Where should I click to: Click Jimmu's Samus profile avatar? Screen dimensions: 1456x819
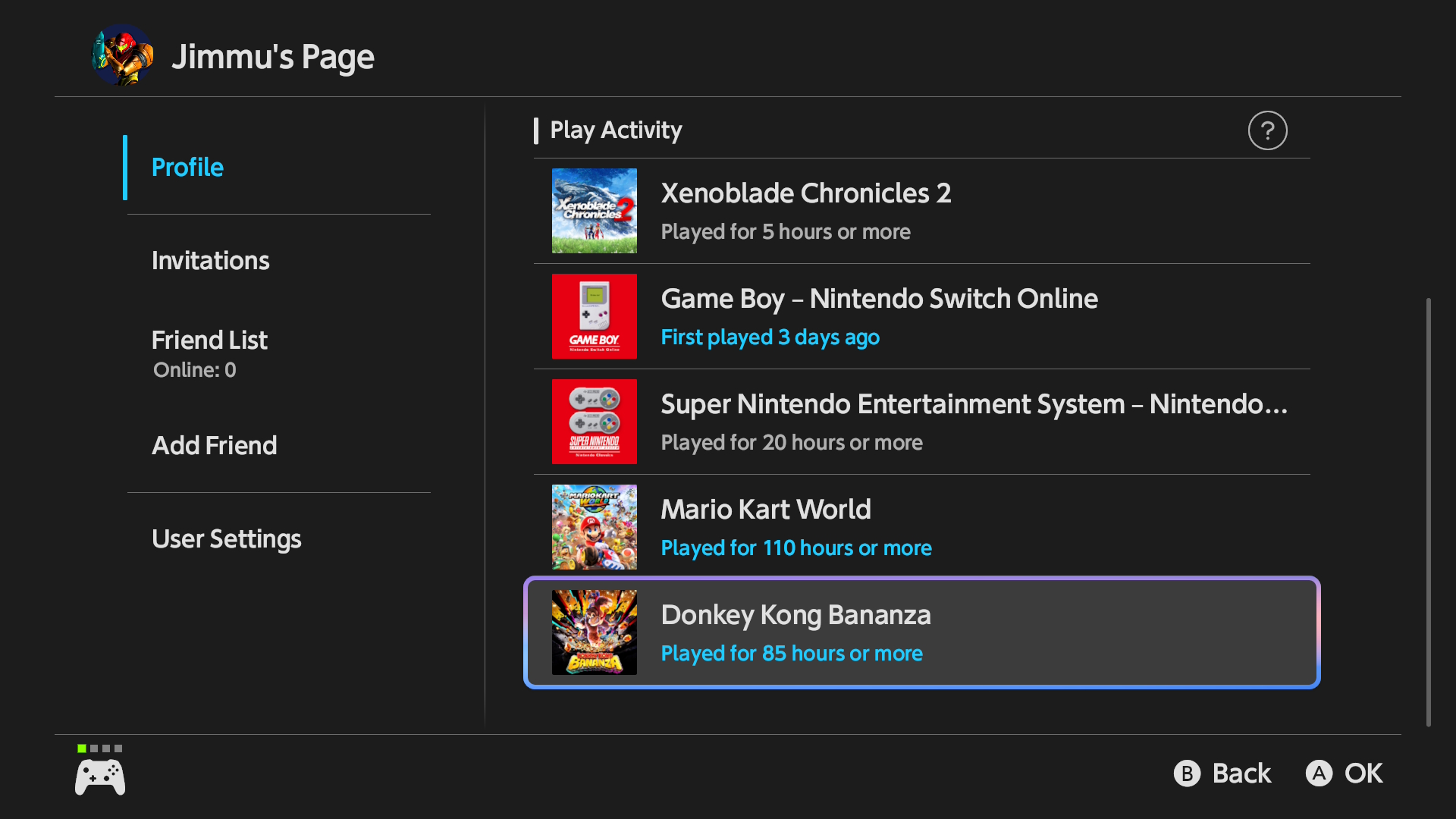[123, 55]
